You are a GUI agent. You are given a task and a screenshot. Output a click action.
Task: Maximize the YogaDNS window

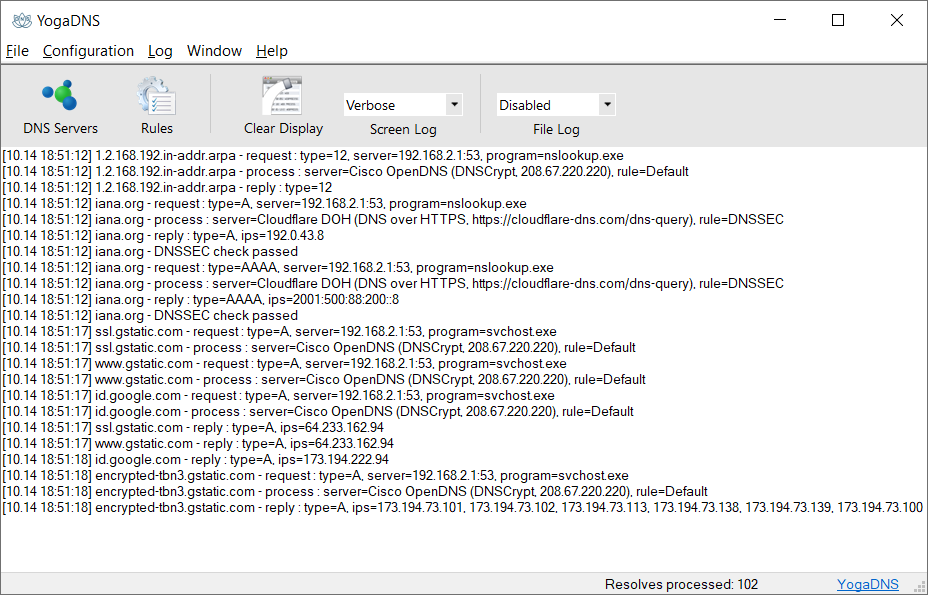pos(837,20)
